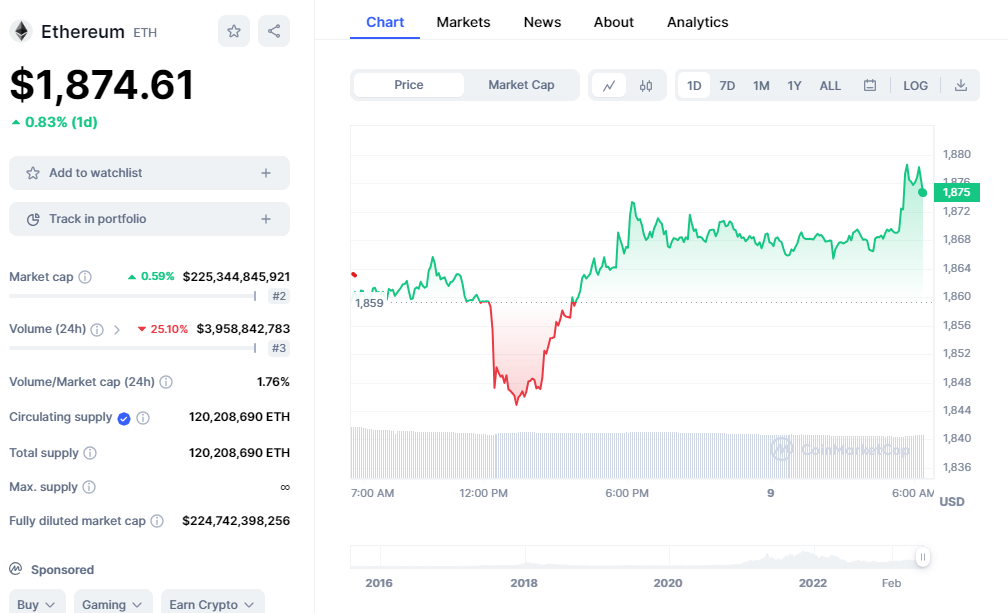
Task: Show Circulating supply info icon
Action: [x=143, y=418]
